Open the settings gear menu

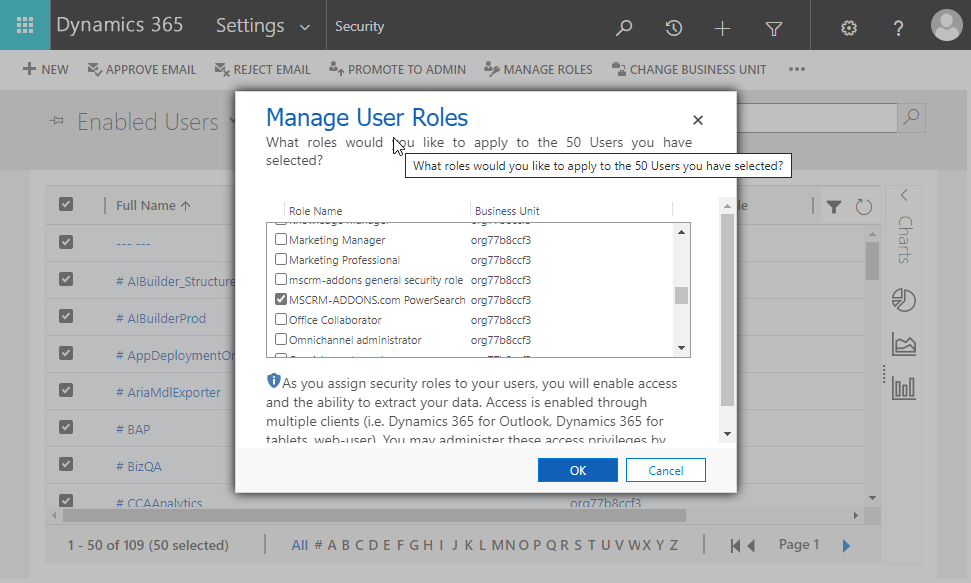click(848, 26)
